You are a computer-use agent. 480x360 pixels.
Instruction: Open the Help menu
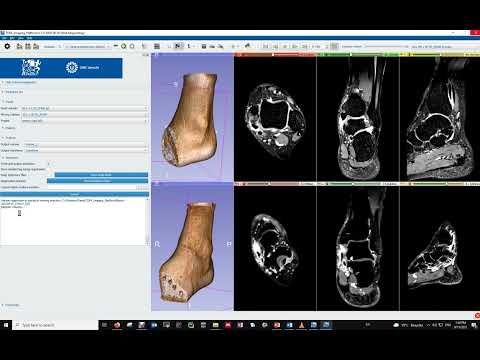point(29,38)
